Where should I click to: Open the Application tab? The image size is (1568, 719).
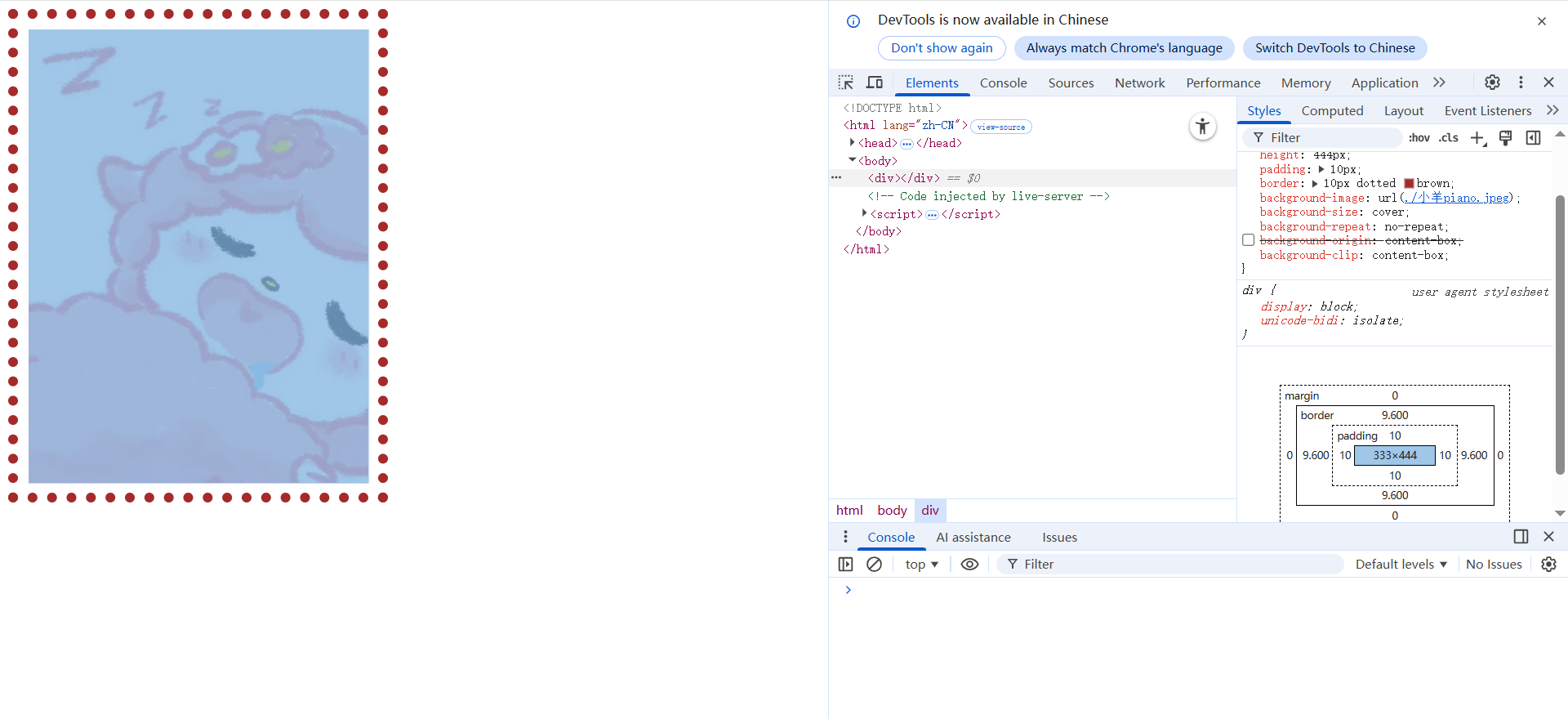[x=1384, y=83]
